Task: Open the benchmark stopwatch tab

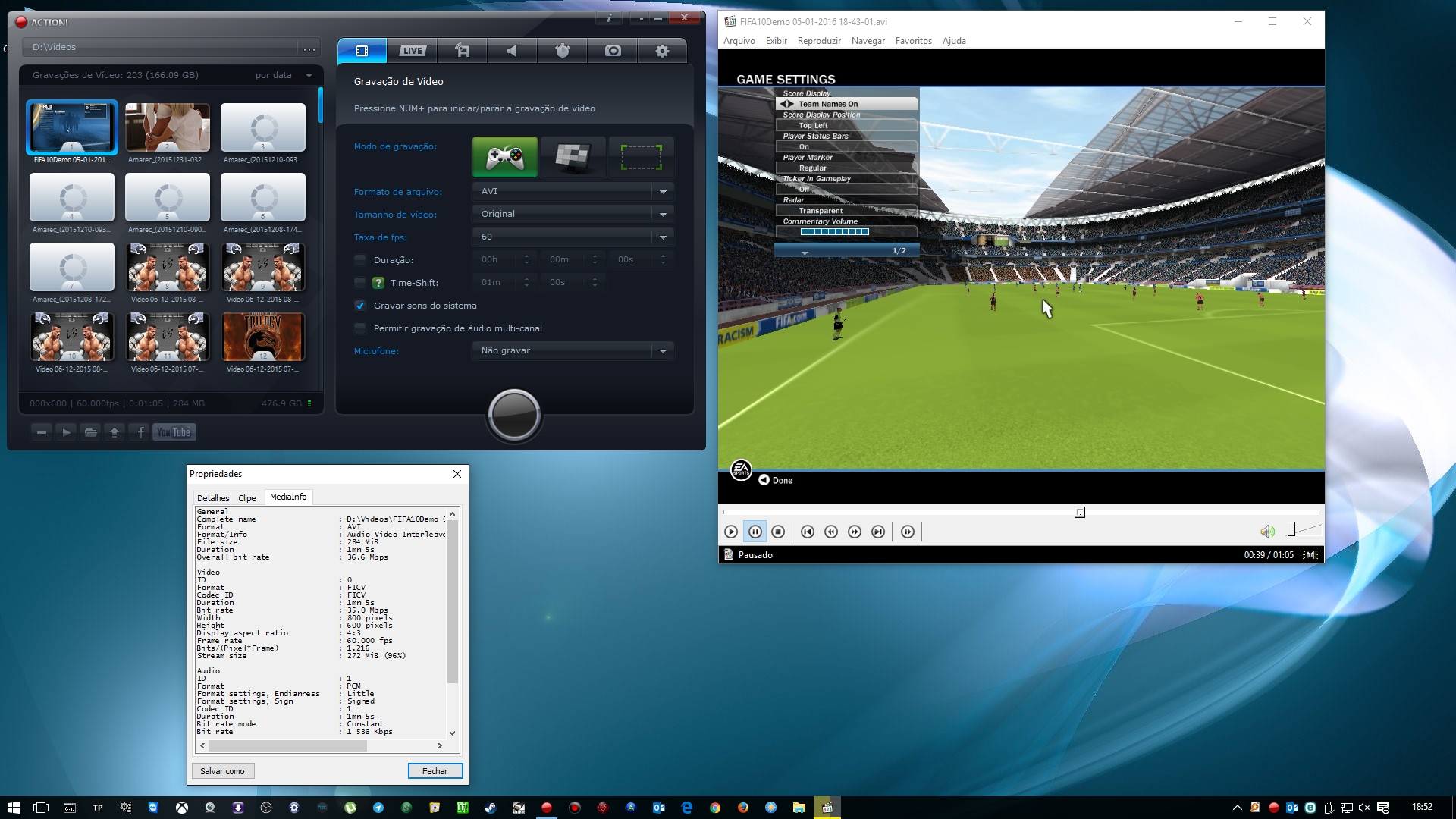Action: pos(563,51)
